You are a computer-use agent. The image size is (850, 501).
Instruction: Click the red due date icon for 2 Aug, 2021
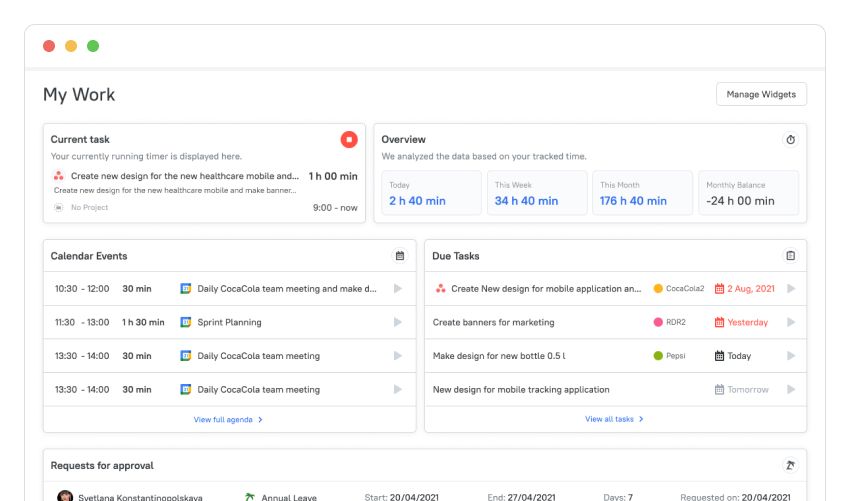[719, 288]
